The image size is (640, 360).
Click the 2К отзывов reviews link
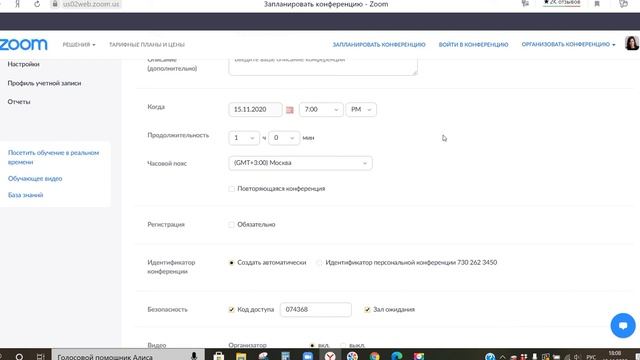[562, 3]
